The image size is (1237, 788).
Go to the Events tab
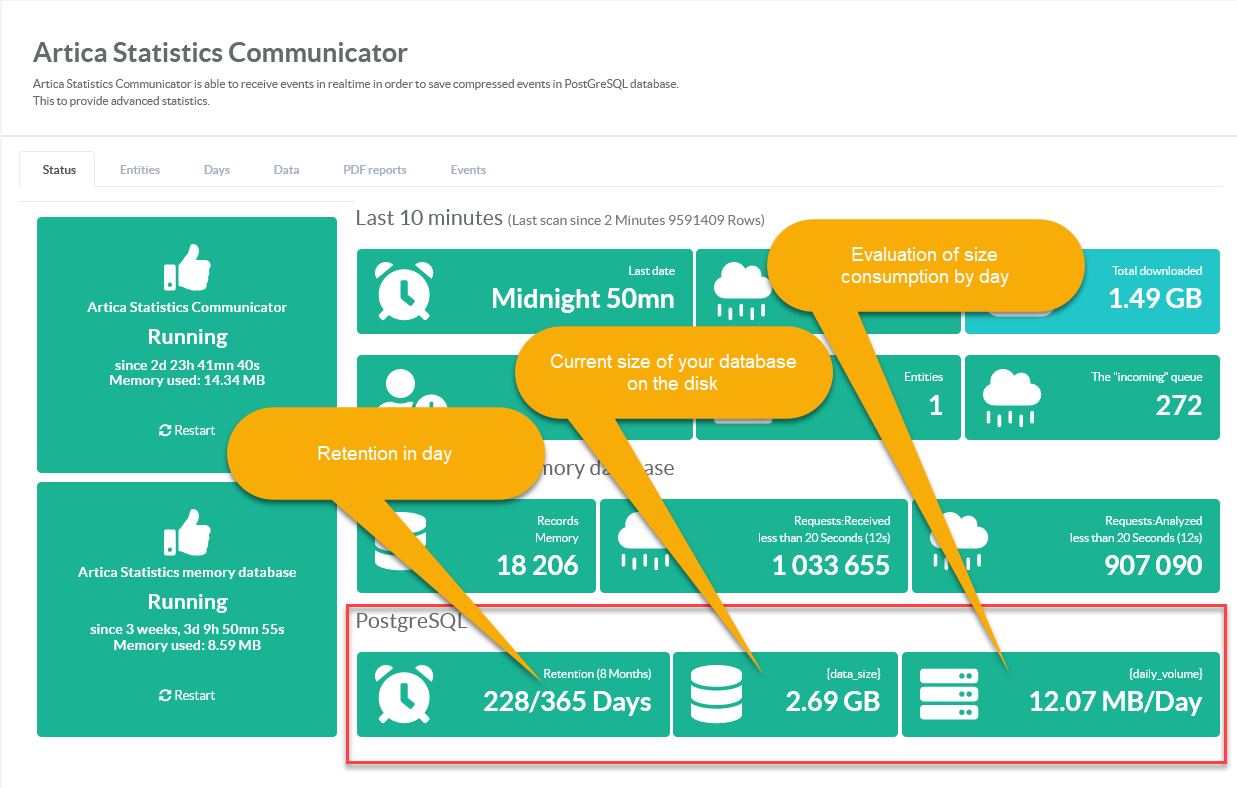[468, 170]
